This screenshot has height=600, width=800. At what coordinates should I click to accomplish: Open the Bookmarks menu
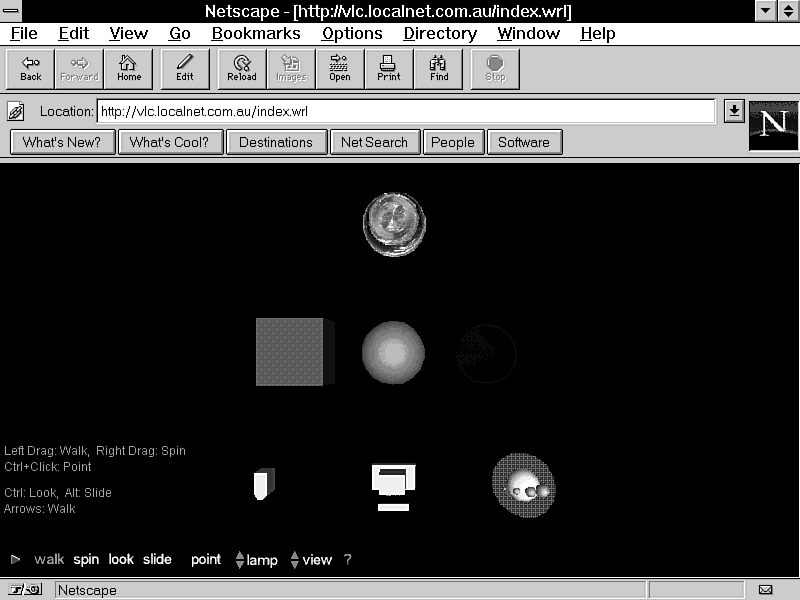pyautogui.click(x=256, y=33)
